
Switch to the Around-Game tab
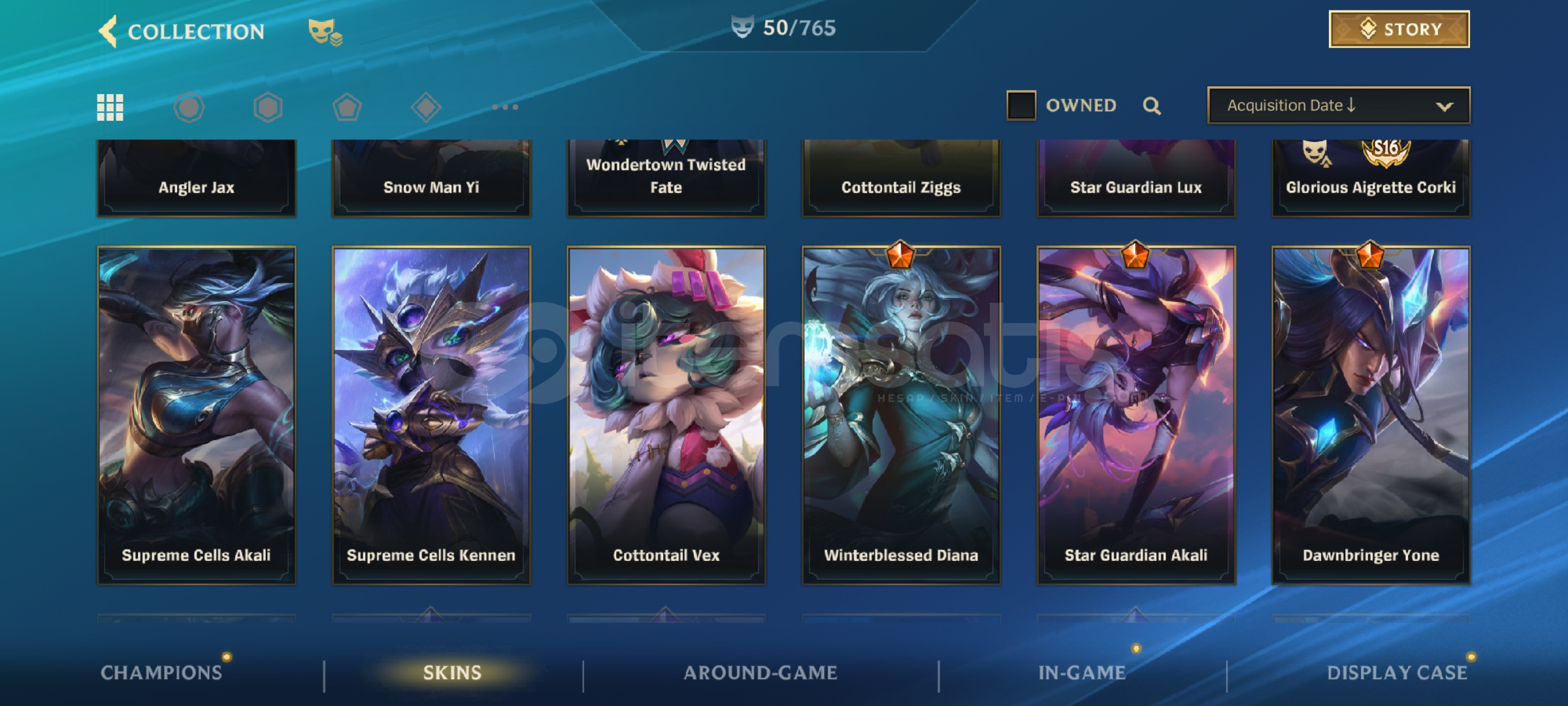coord(760,673)
